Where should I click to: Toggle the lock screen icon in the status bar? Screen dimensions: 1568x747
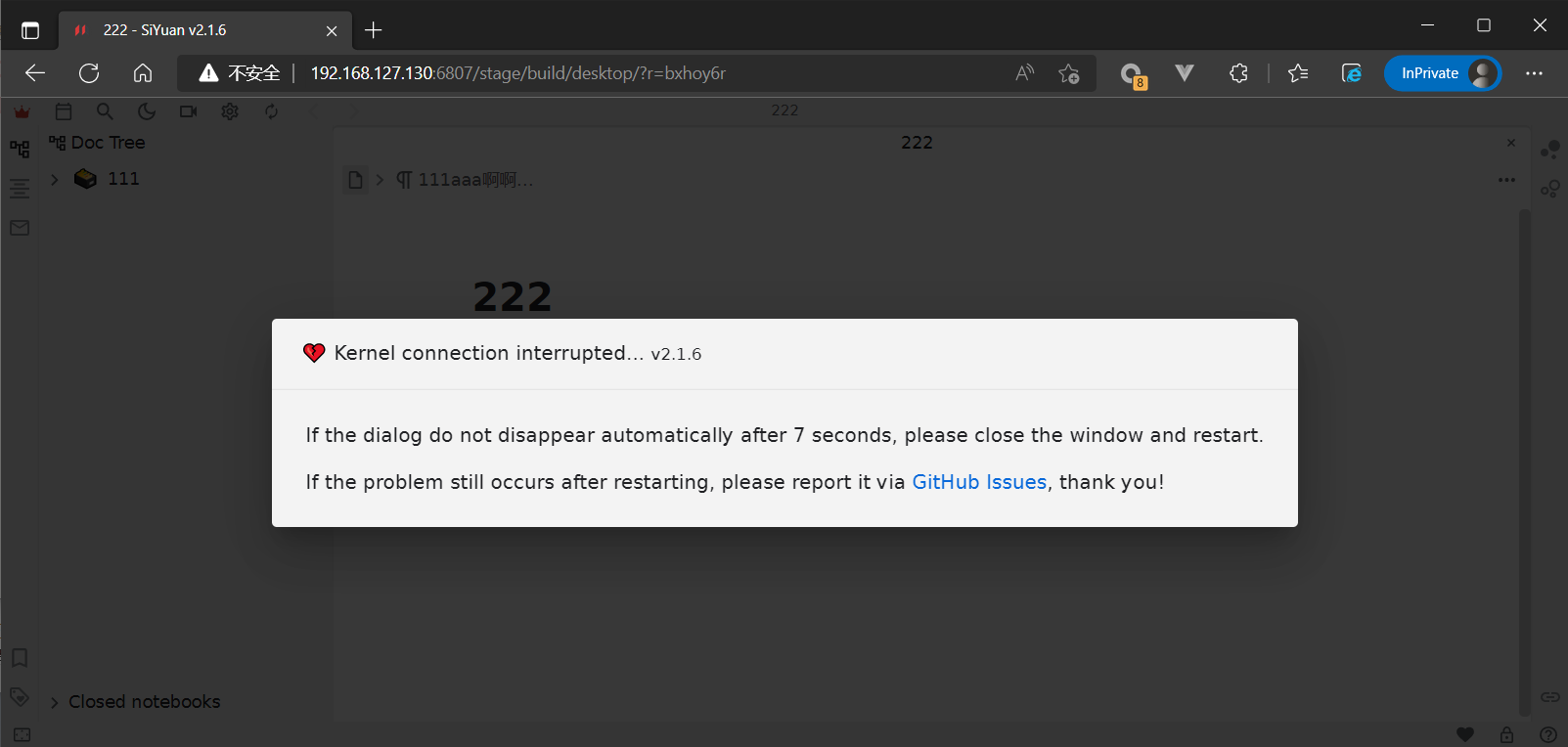(x=1506, y=734)
